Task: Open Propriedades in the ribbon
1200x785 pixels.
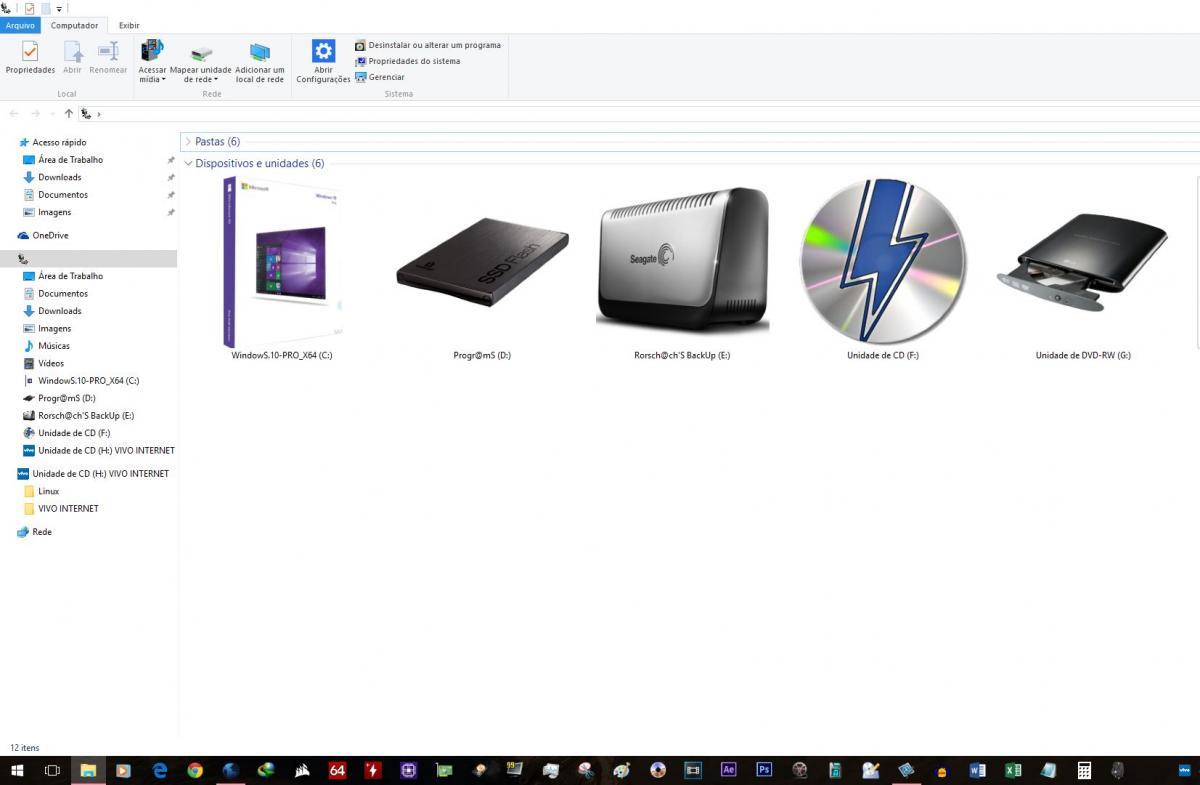Action: click(x=30, y=58)
